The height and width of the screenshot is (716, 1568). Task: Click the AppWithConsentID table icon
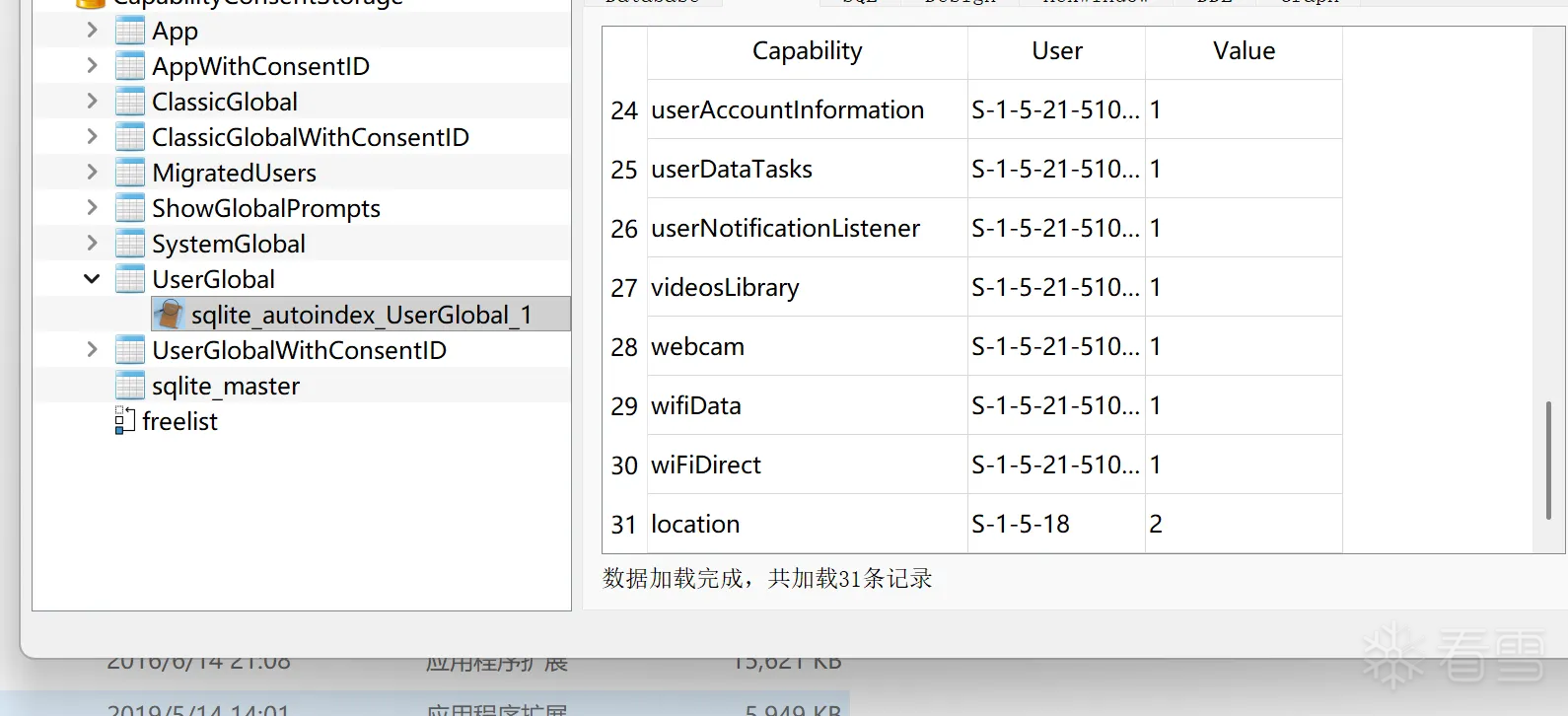click(130, 66)
